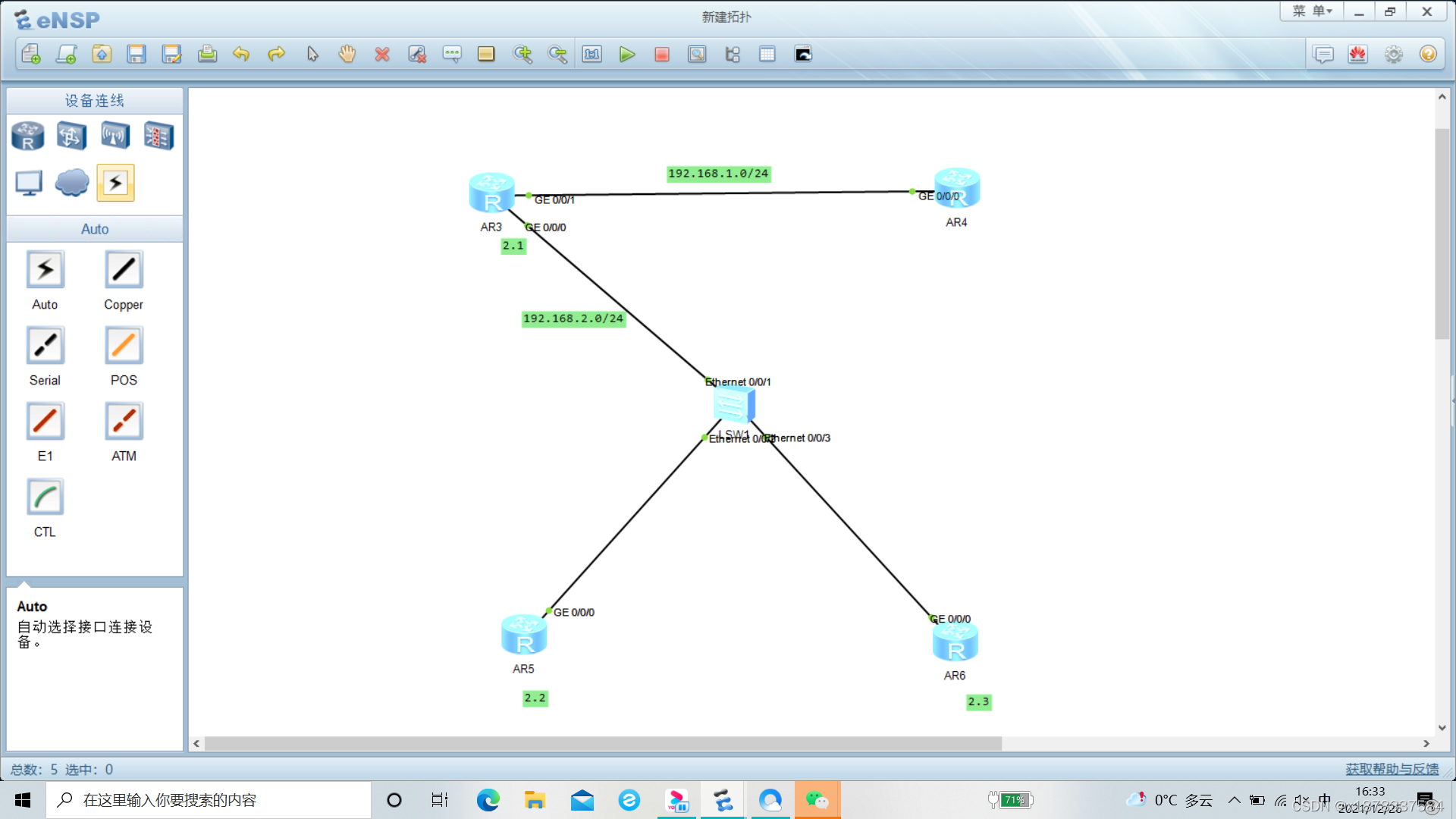1456x819 pixels.
Task: Select router AR6 in the topology
Action: [x=955, y=642]
